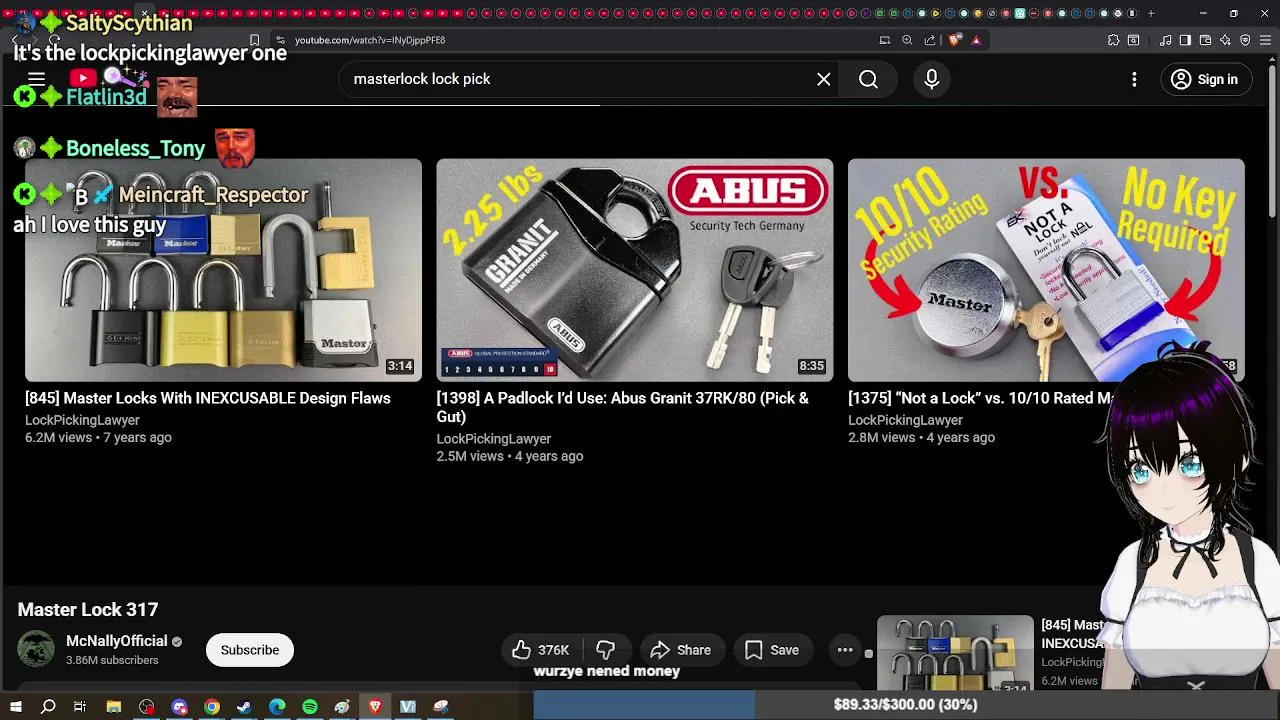
Task: Click the screen cast icon in address bar
Action: [x=885, y=40]
